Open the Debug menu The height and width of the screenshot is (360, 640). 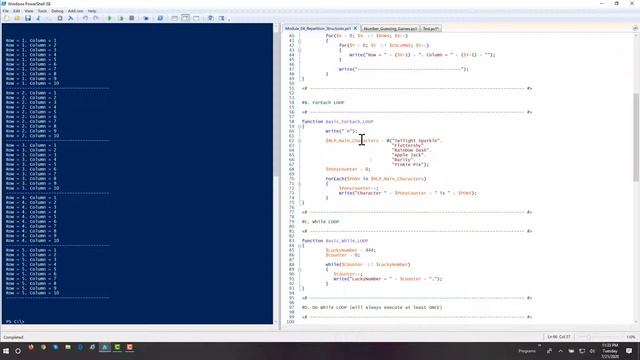pos(57,11)
